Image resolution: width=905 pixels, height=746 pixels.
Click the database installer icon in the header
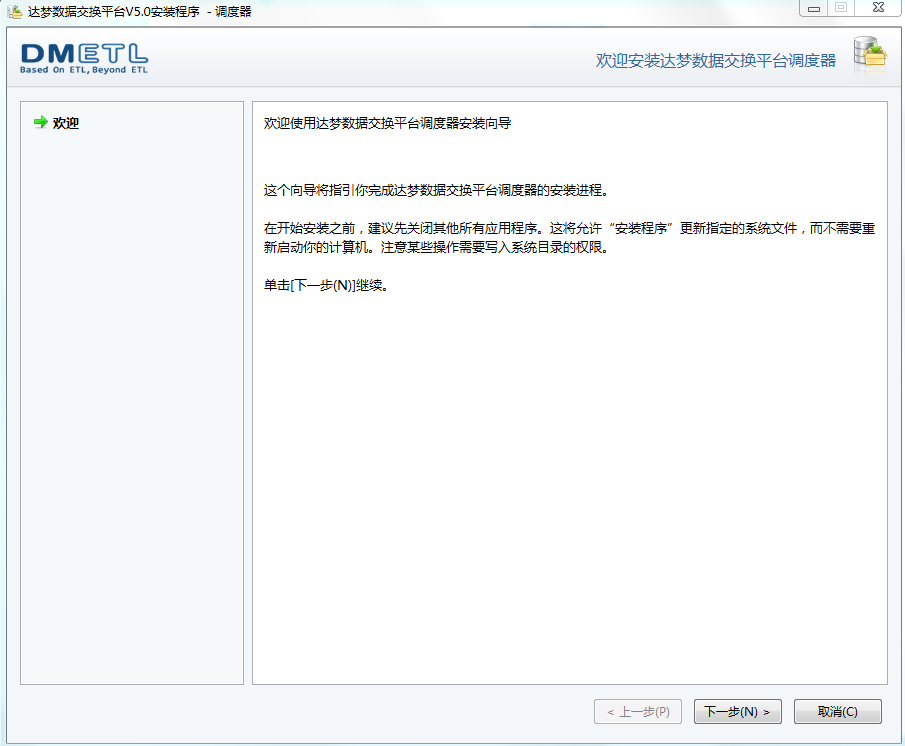[870, 55]
